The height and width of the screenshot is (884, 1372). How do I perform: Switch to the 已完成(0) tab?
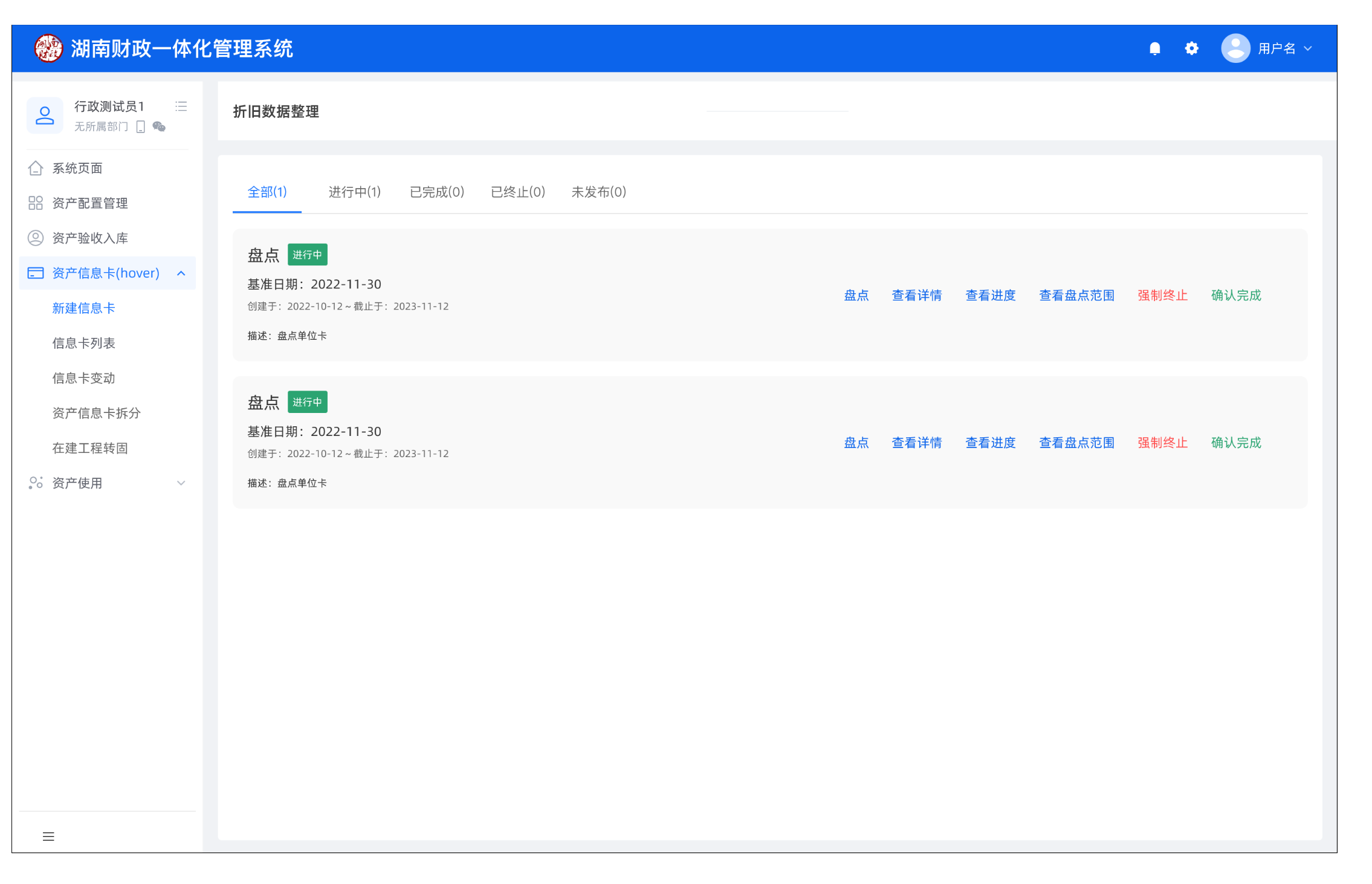pyautogui.click(x=436, y=192)
